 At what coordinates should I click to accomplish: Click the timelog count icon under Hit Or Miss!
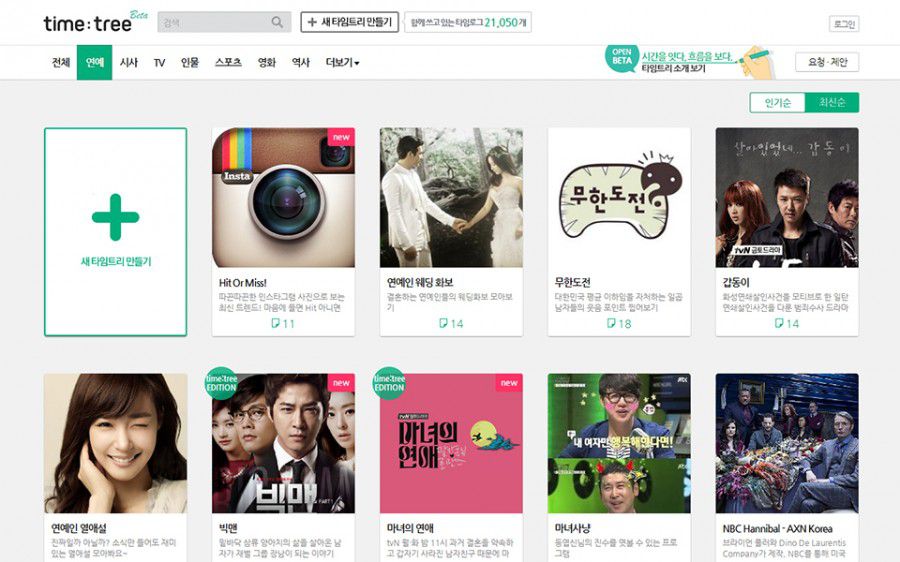tap(276, 323)
